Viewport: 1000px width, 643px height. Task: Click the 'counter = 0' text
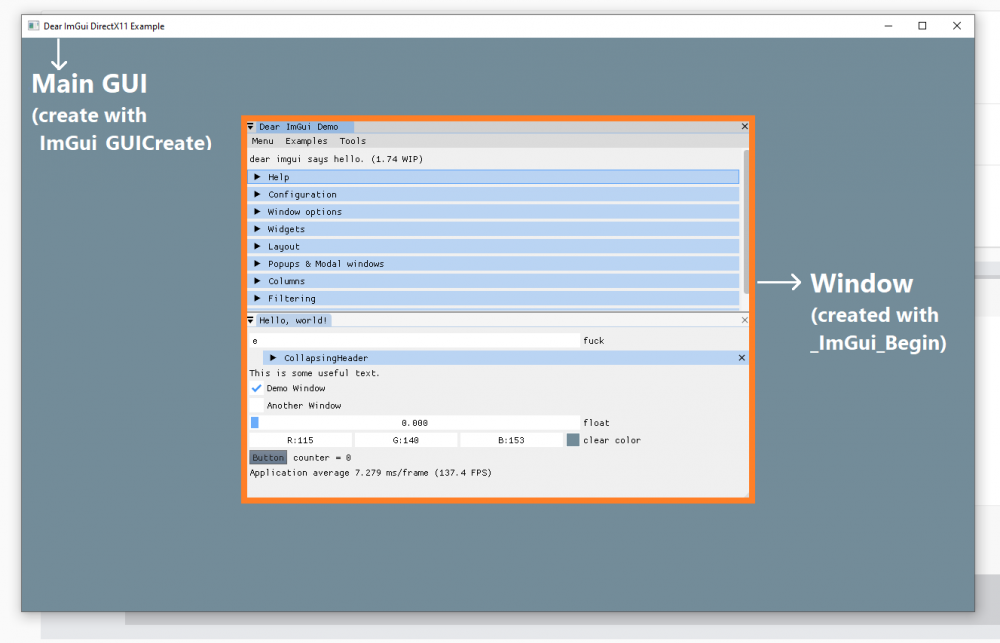[322, 457]
